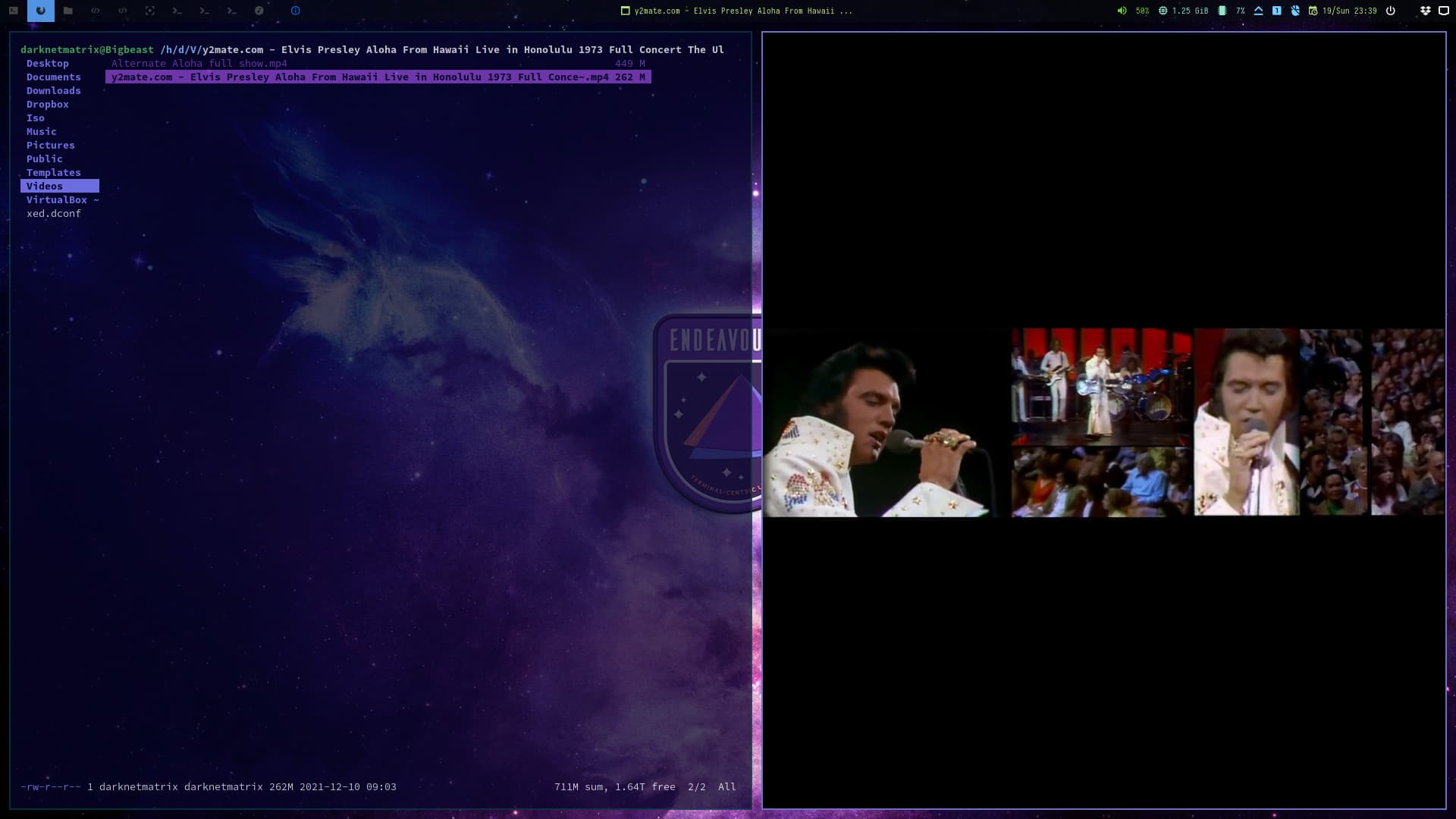Click the power button icon
The height and width of the screenshot is (819, 1456).
click(x=1391, y=11)
